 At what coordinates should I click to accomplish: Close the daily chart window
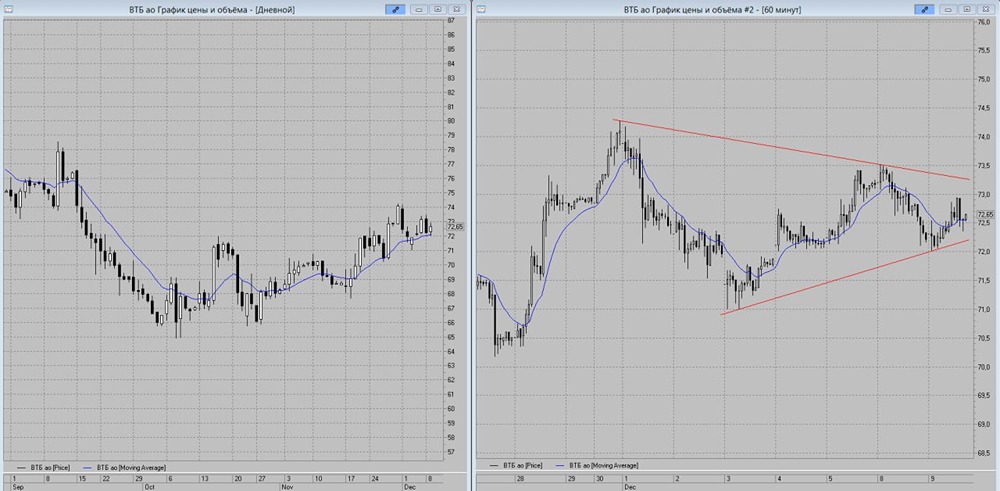click(x=457, y=9)
